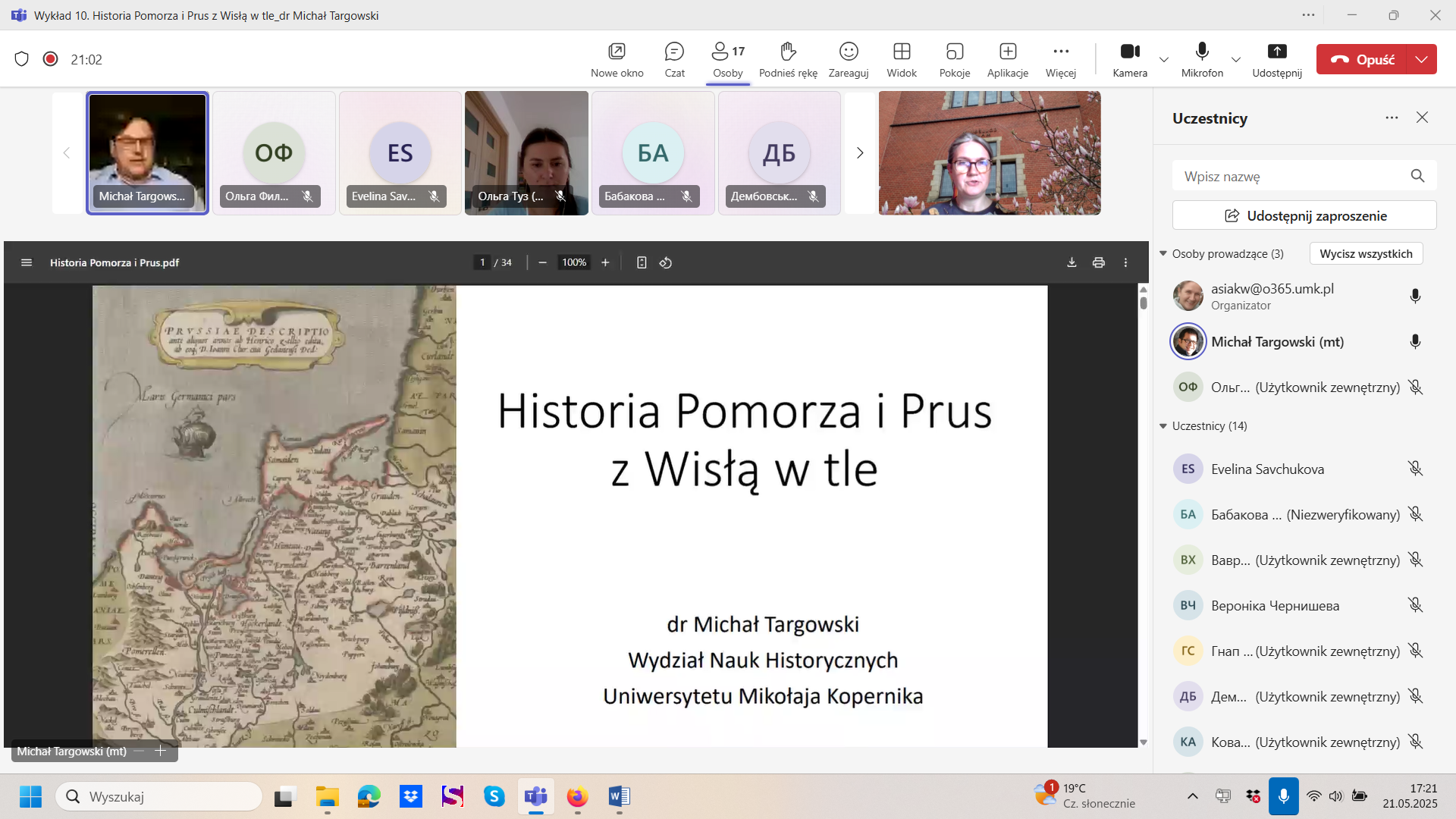Image resolution: width=1456 pixels, height=819 pixels.
Task: Open Firefox from the taskbar
Action: [578, 796]
